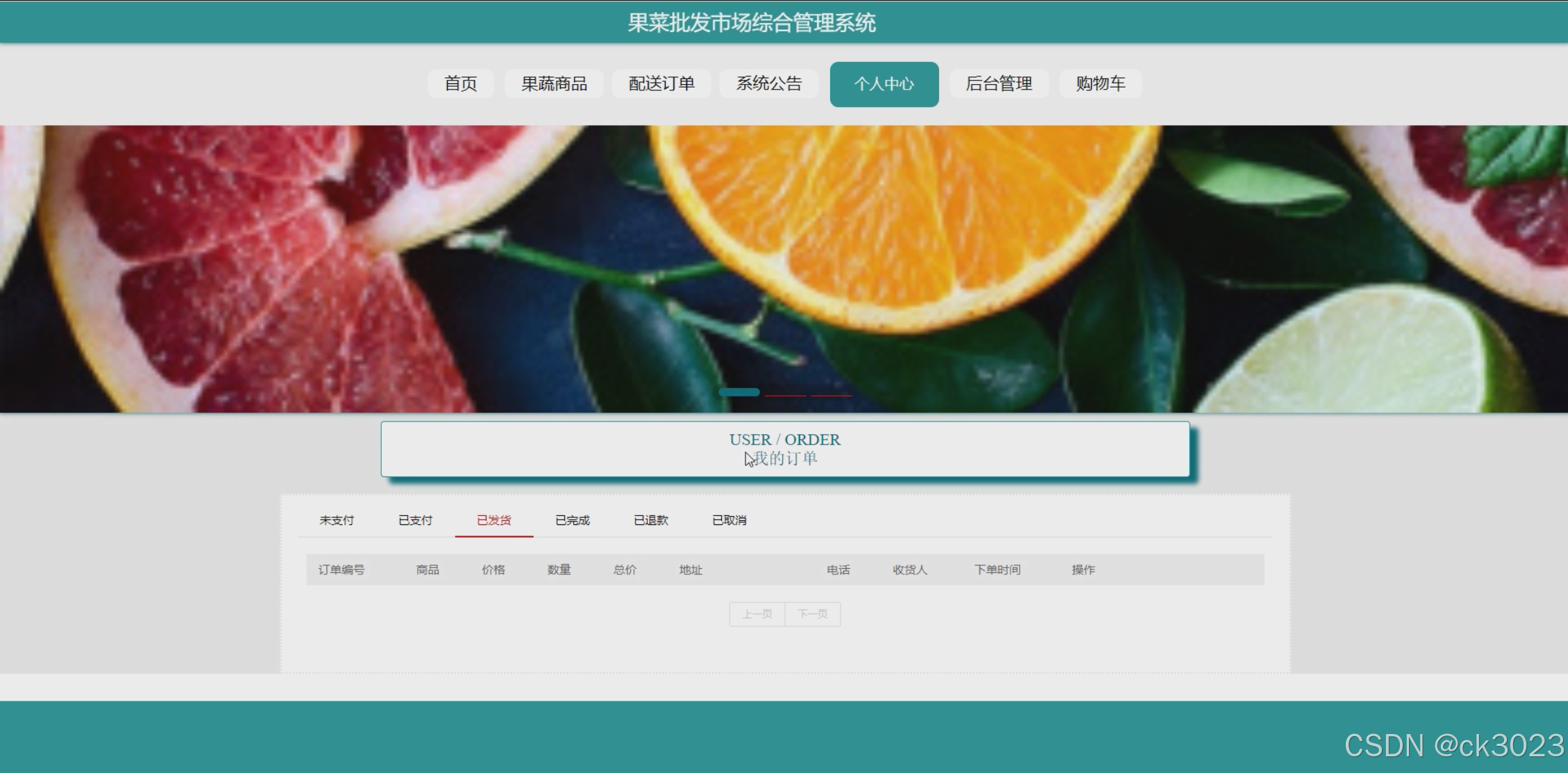Select the 已发货 shipped orders tab

pos(494,520)
